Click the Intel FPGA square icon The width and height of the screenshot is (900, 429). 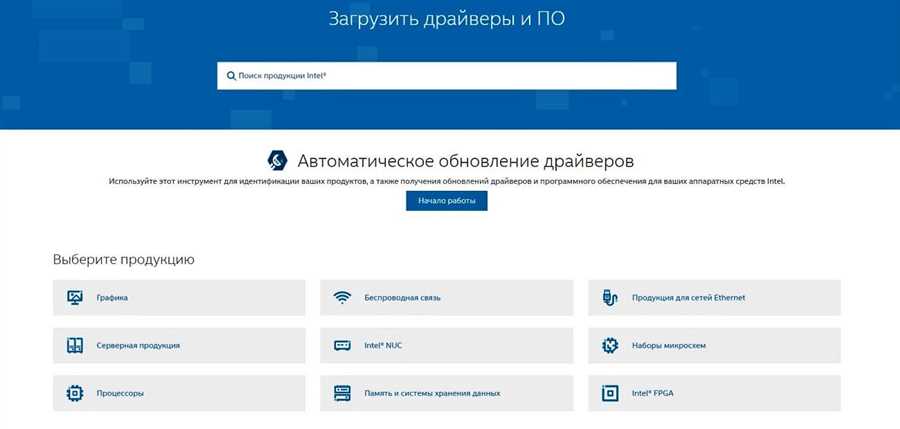click(x=609, y=393)
